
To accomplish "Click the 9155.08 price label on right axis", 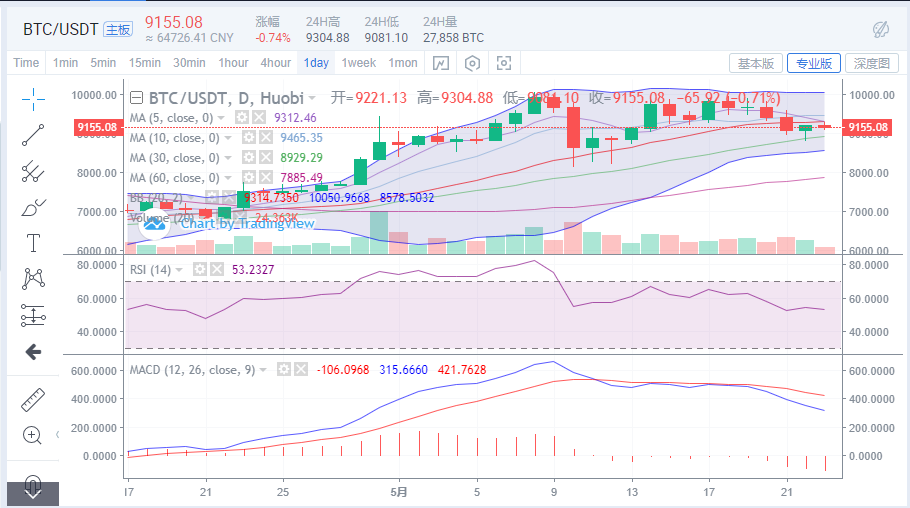I will (868, 127).
